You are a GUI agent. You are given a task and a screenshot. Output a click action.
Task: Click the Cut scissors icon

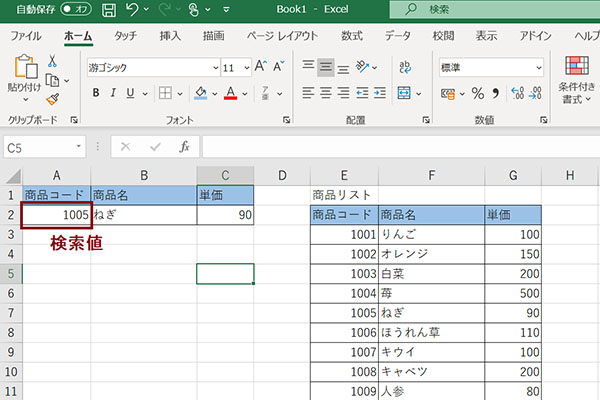tap(52, 61)
